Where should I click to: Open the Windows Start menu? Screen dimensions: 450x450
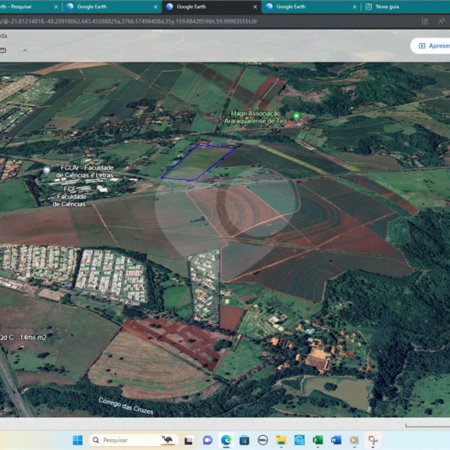(78, 440)
